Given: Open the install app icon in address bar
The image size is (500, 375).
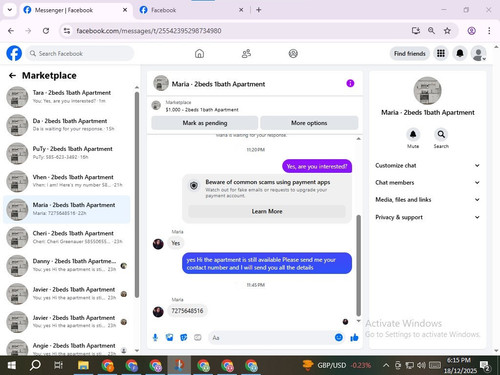Looking at the screenshot, I should (x=416, y=31).
